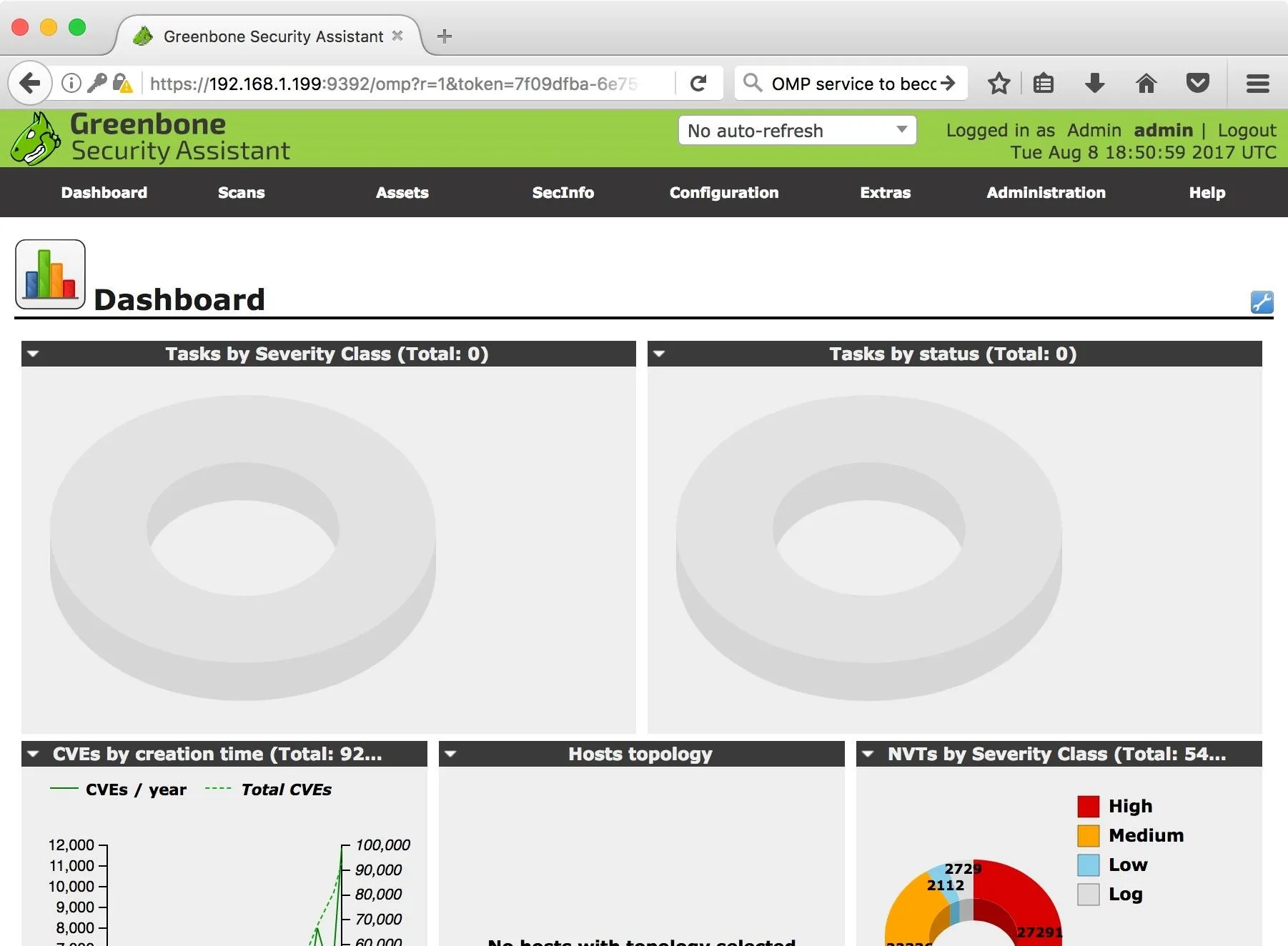Click the insecure padlock warning icon
Image resolution: width=1288 pixels, height=946 pixels.
123,84
